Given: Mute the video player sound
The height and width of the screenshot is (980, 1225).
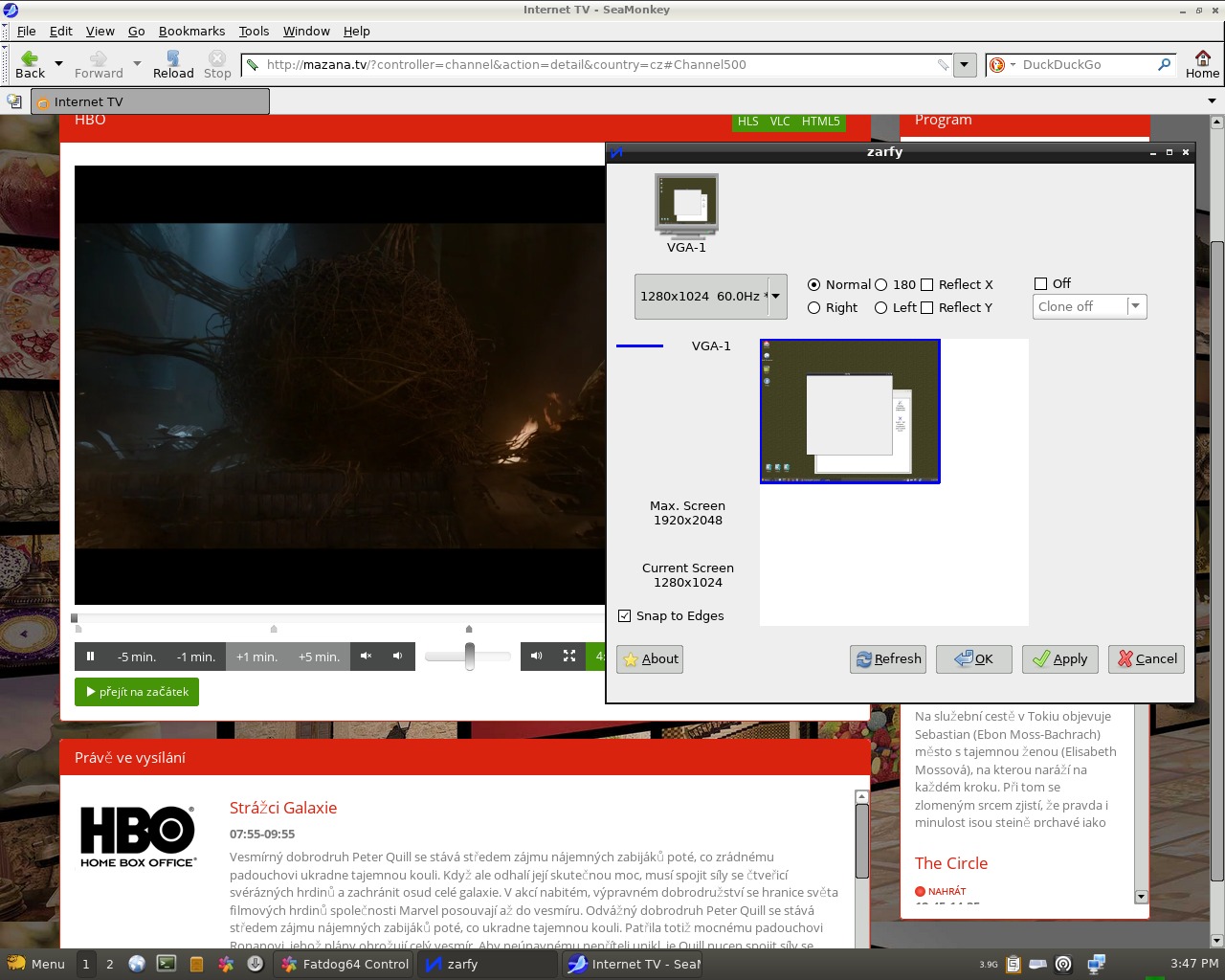Looking at the screenshot, I should click(366, 657).
